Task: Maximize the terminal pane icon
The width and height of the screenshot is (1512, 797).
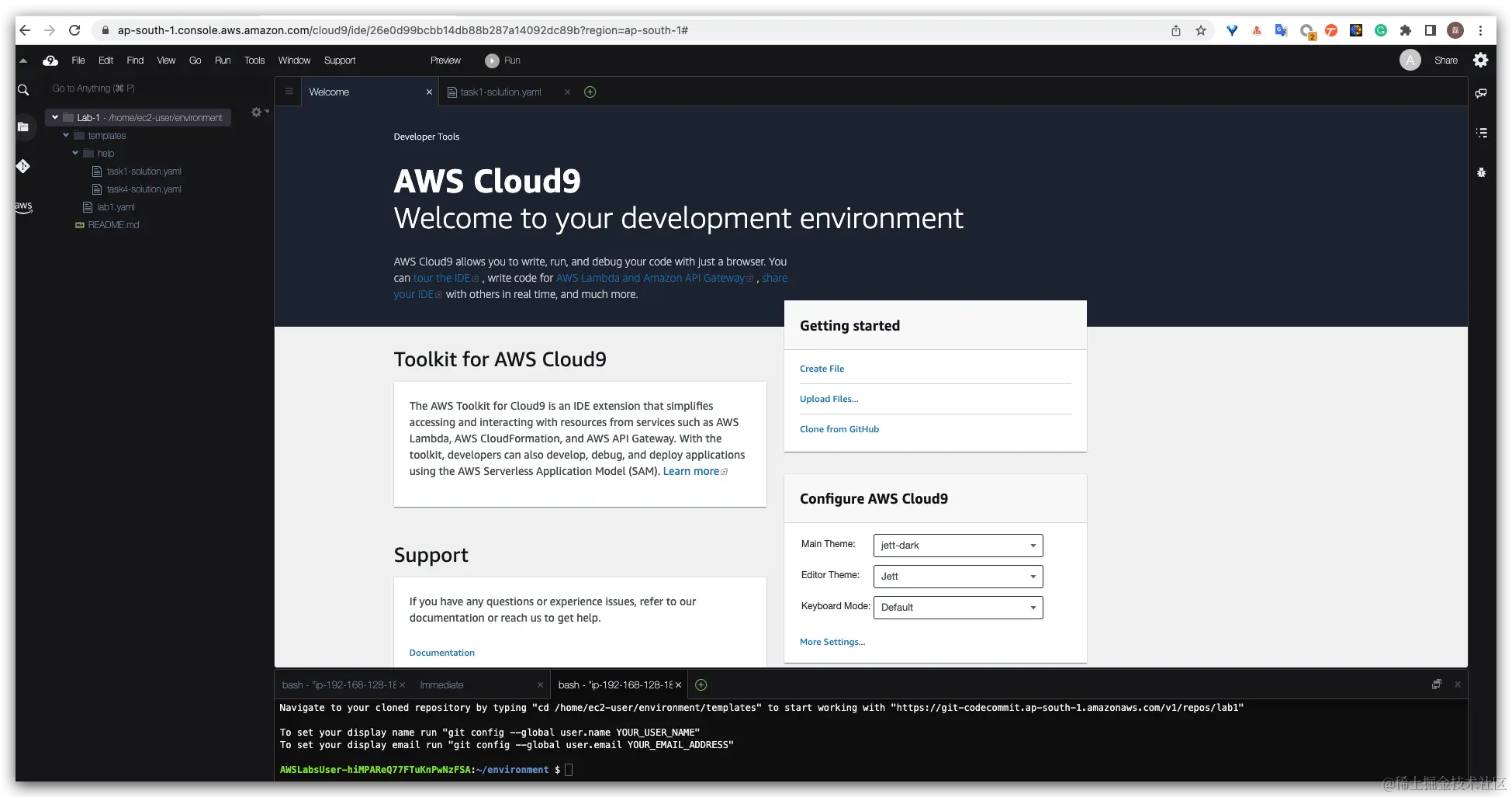Action: click(x=1437, y=684)
